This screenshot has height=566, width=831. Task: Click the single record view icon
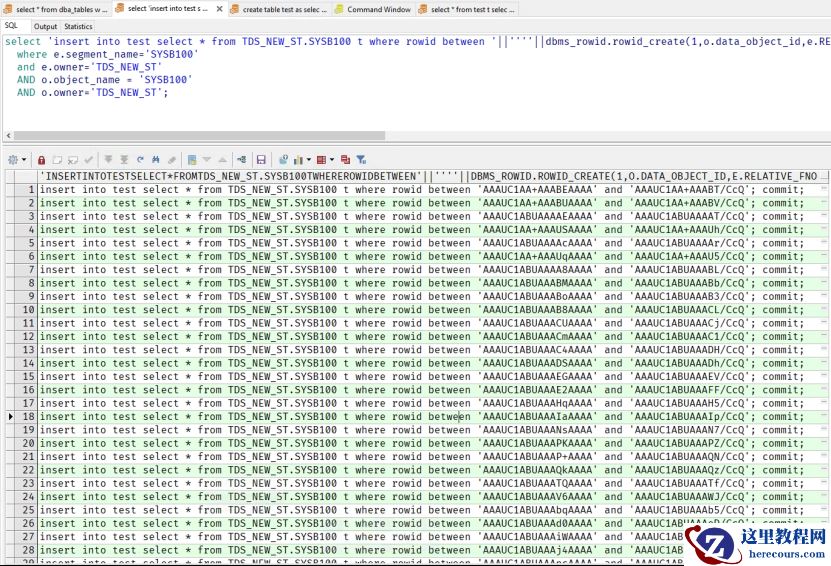[192, 160]
